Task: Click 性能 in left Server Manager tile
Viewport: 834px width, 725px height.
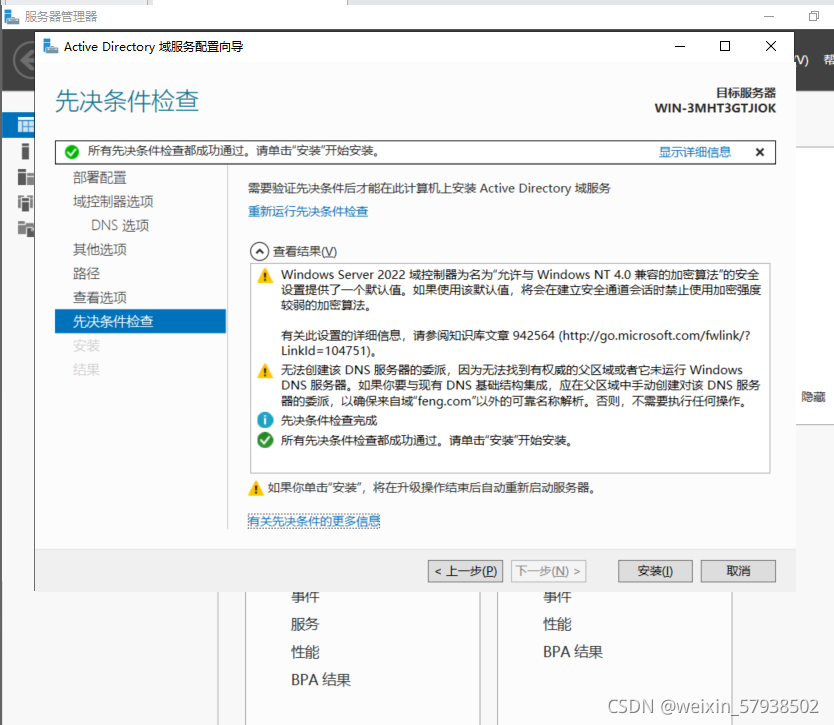Action: pos(305,652)
